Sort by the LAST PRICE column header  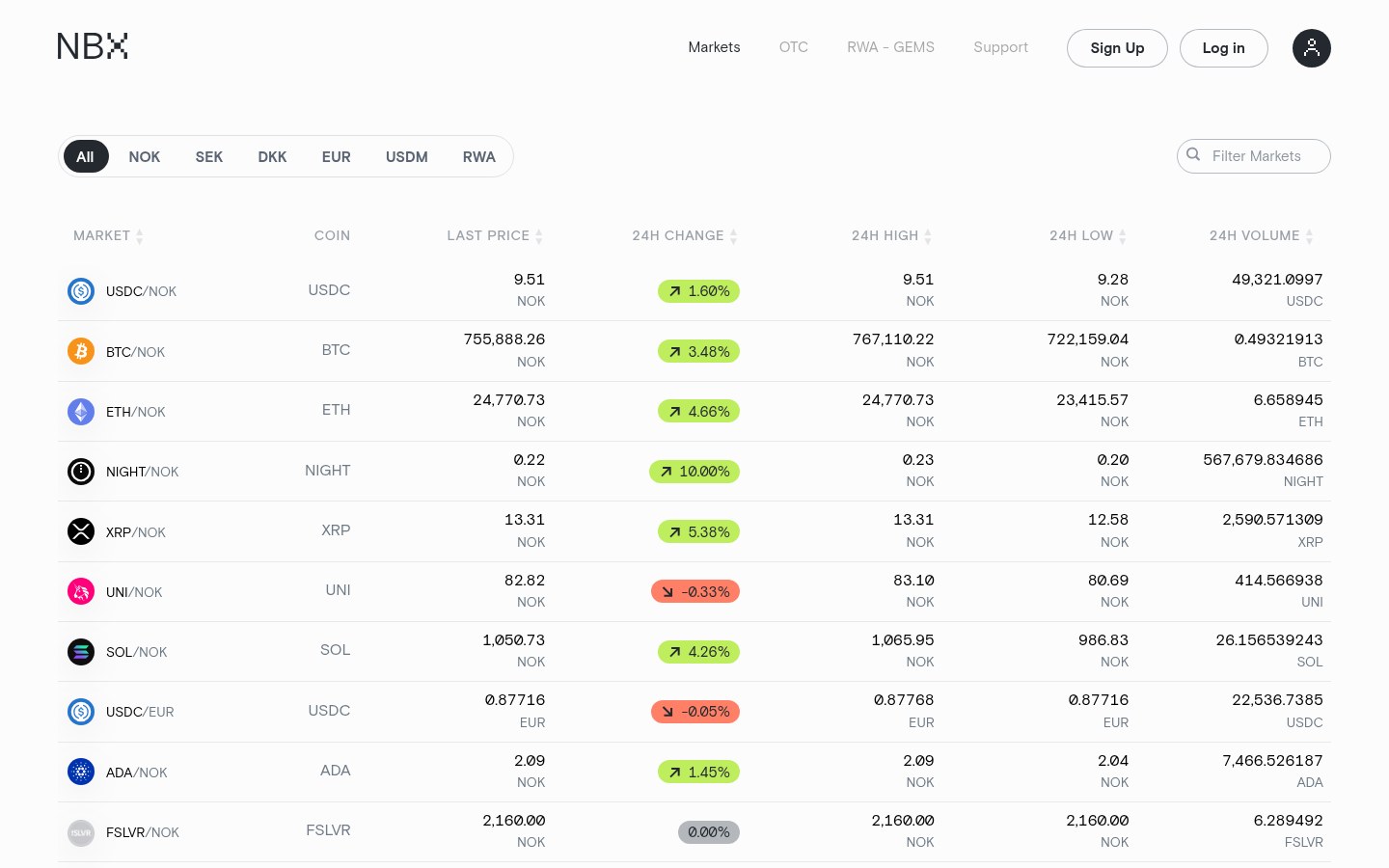(x=495, y=235)
